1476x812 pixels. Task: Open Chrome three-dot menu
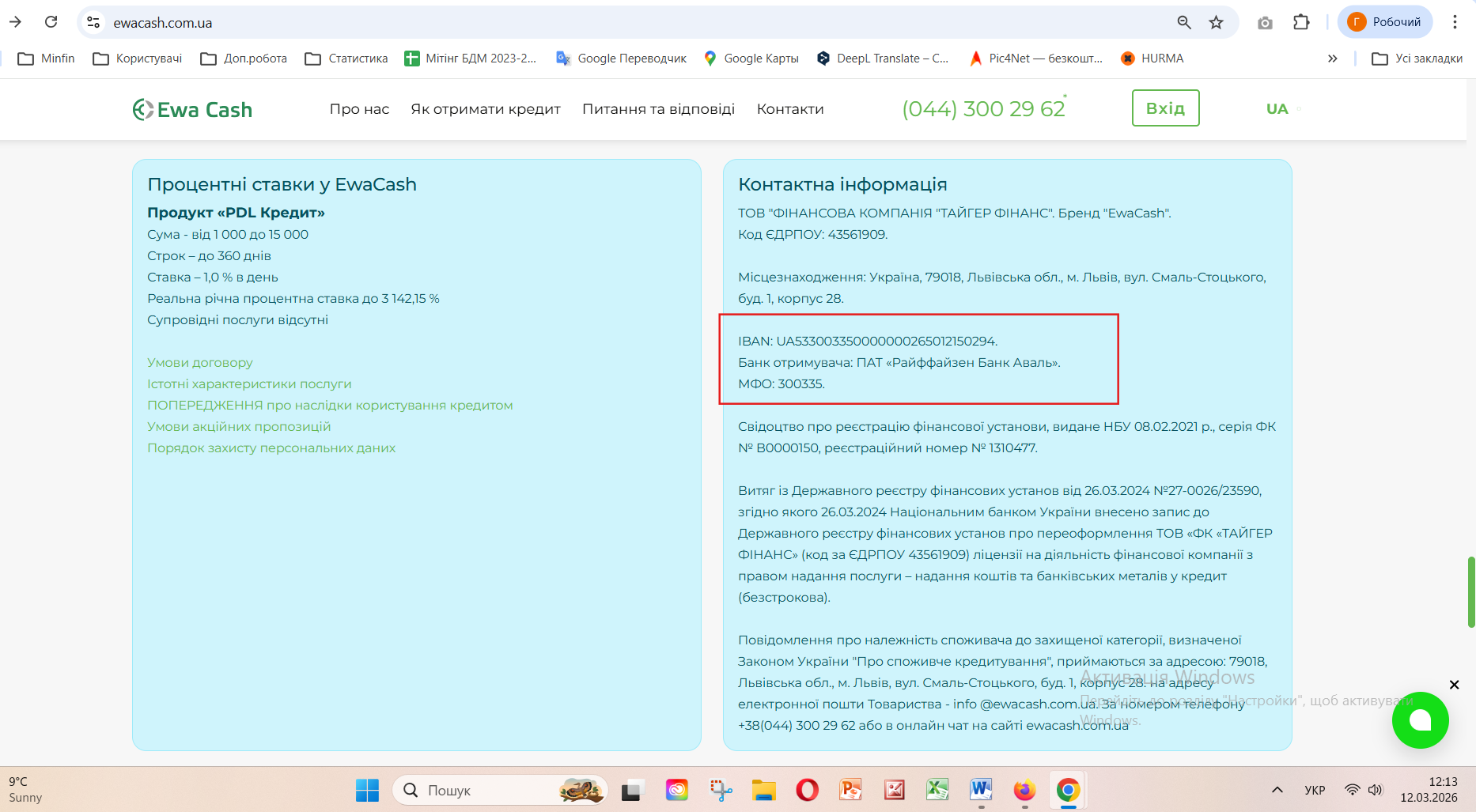coord(1455,22)
